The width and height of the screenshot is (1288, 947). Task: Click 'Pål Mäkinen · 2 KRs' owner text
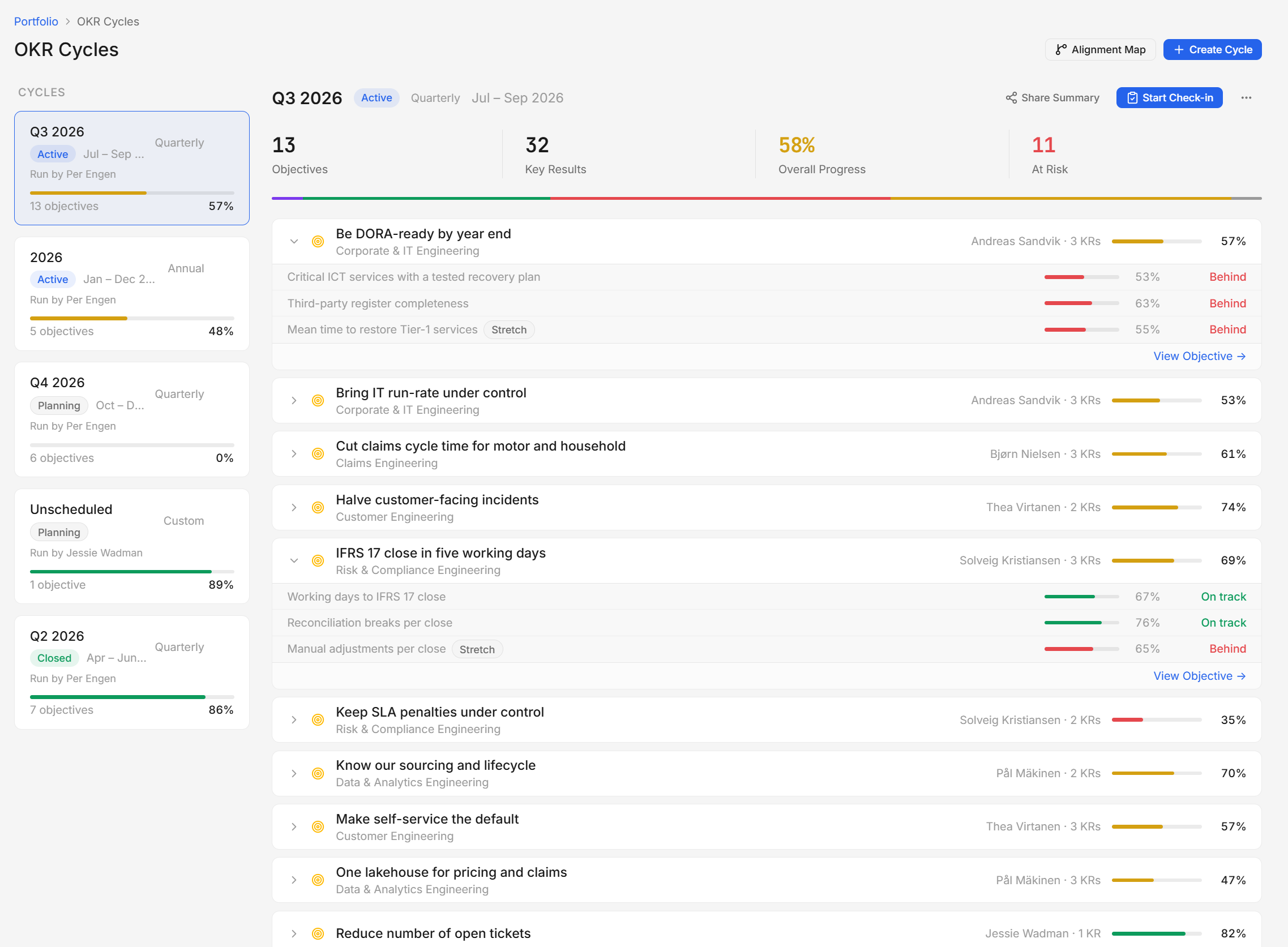point(1048,773)
